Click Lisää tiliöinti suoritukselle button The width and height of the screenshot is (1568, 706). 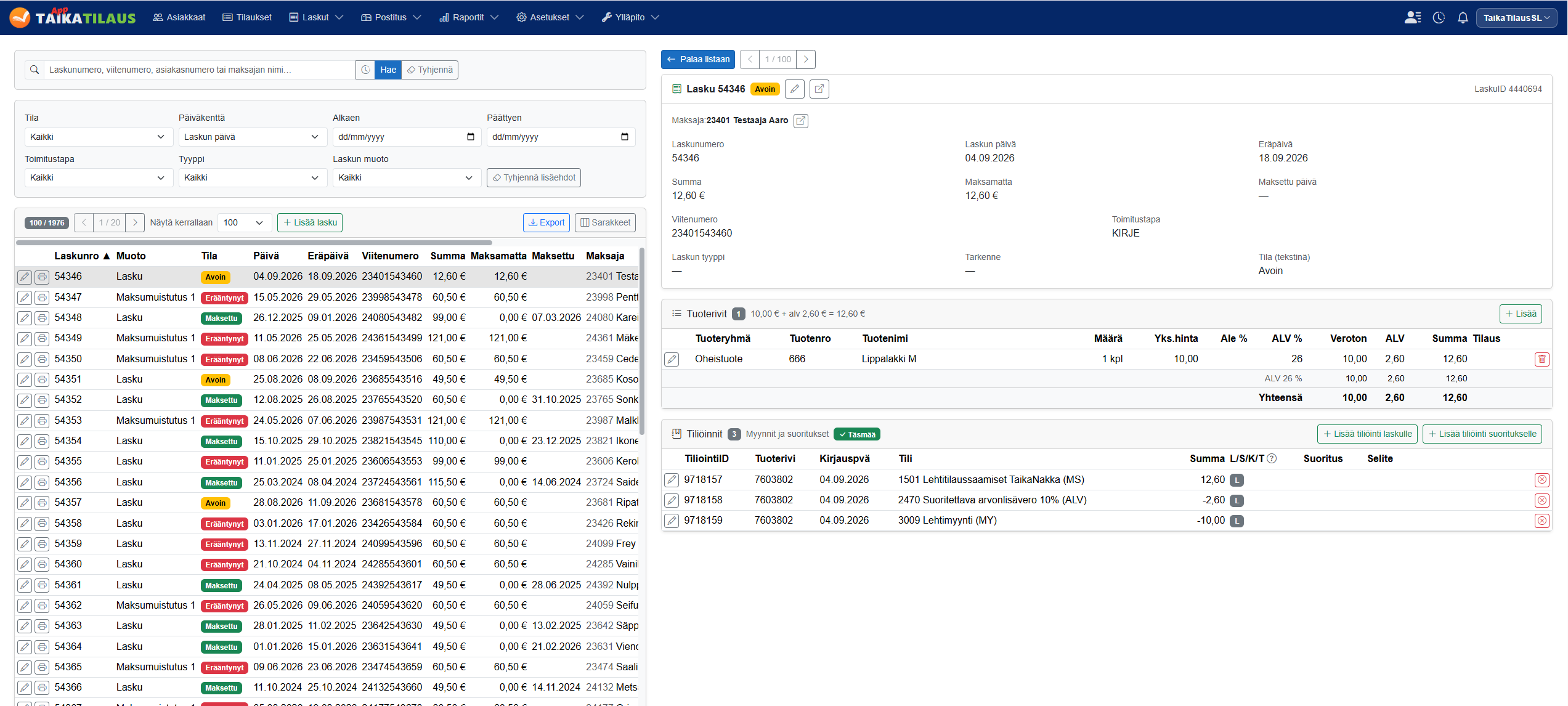pos(1482,434)
